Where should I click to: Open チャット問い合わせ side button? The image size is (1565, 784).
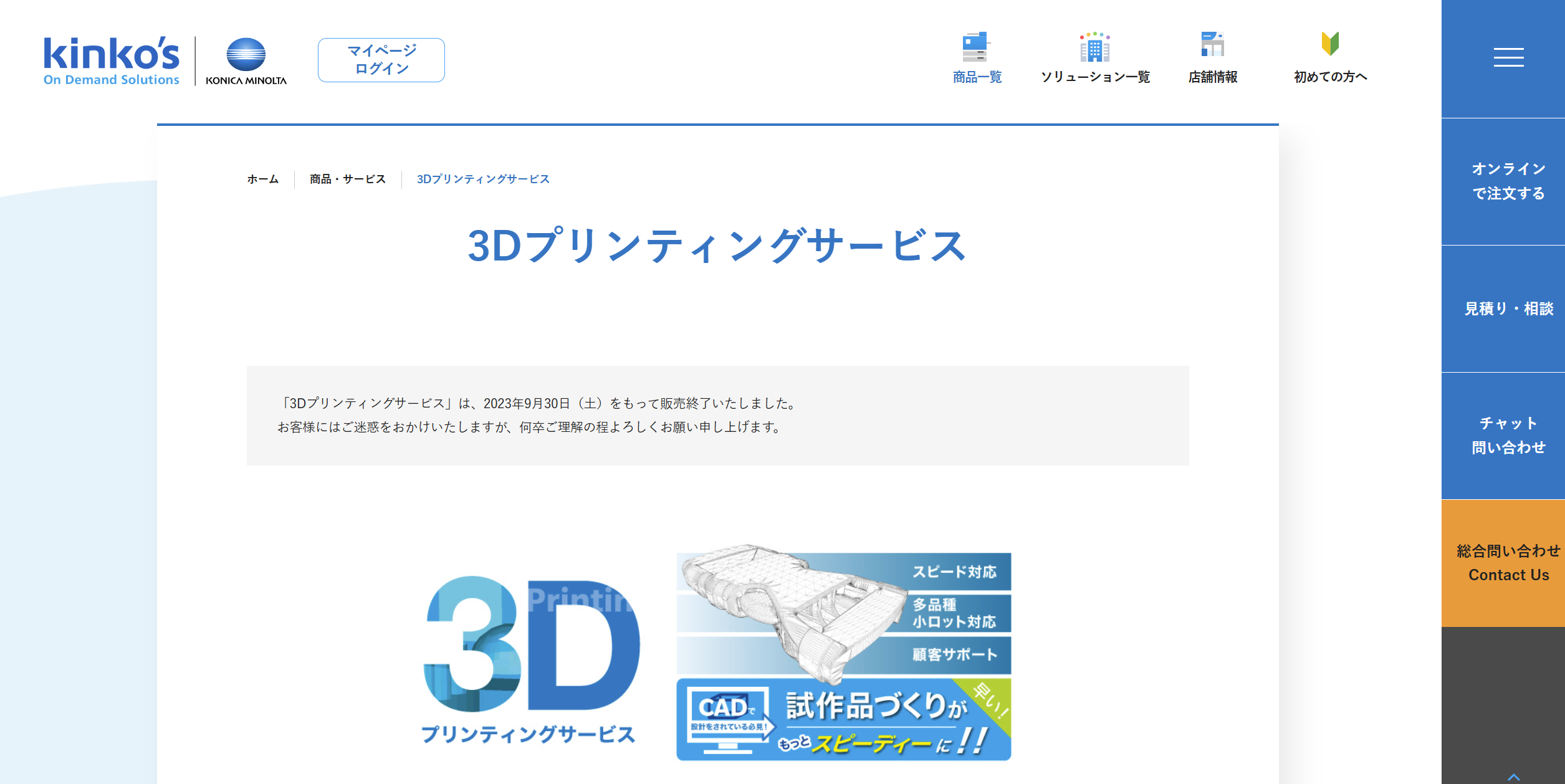pos(1503,436)
